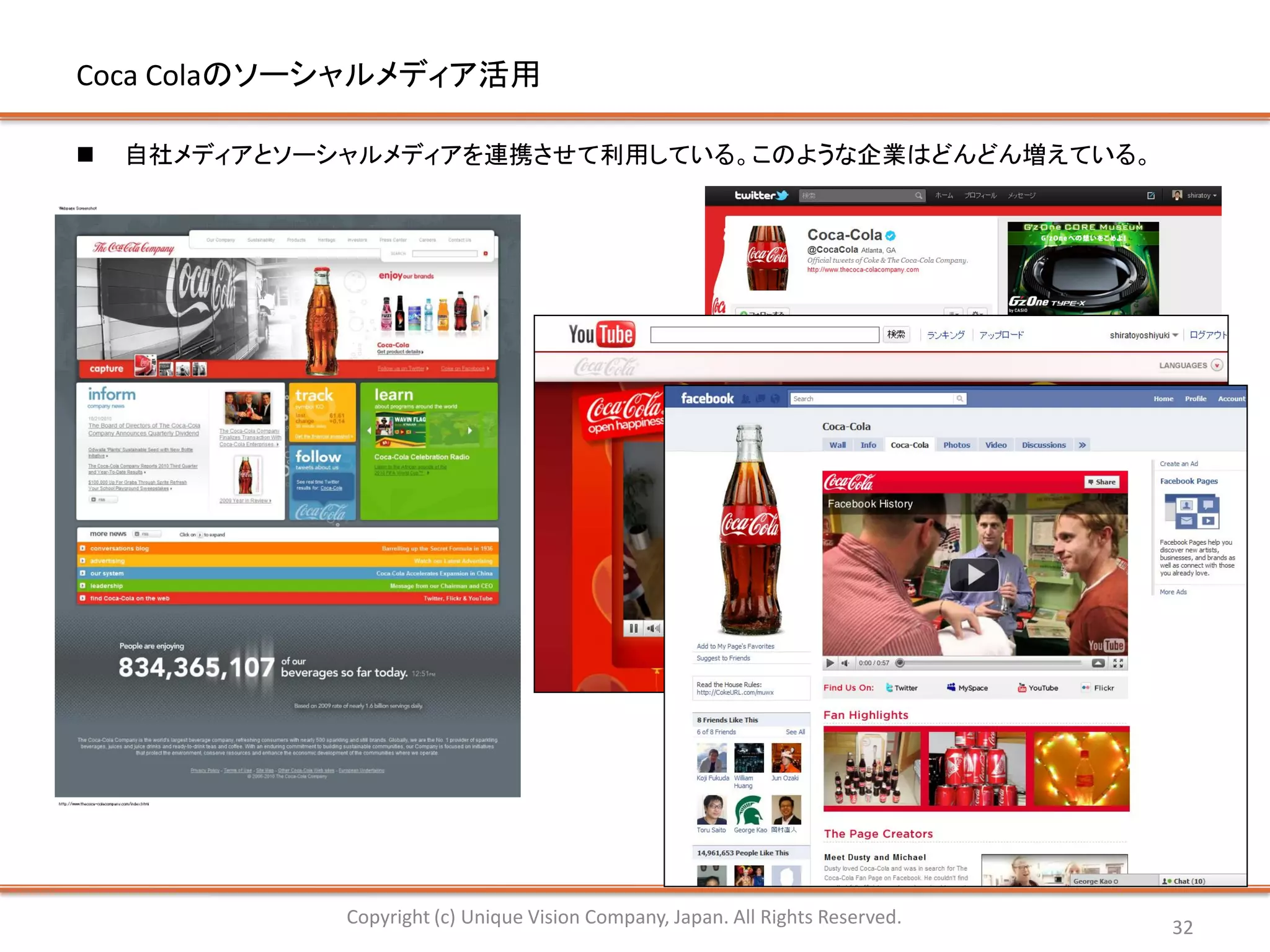Click the YouTube logo
1270x952 pixels.
point(602,335)
